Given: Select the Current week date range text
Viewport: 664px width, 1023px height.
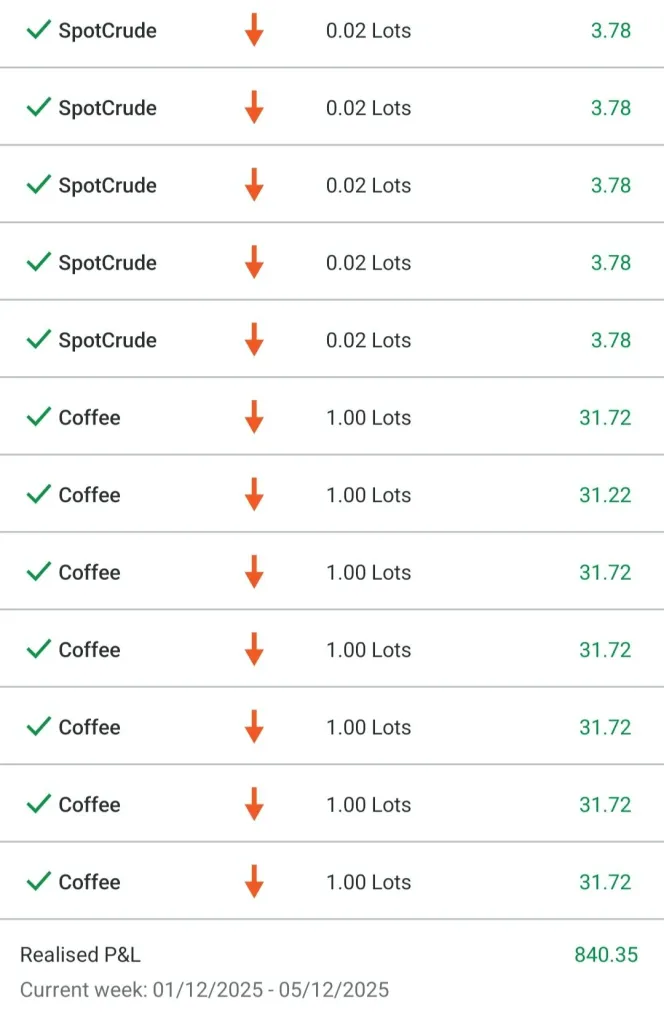Looking at the screenshot, I should [x=204, y=990].
